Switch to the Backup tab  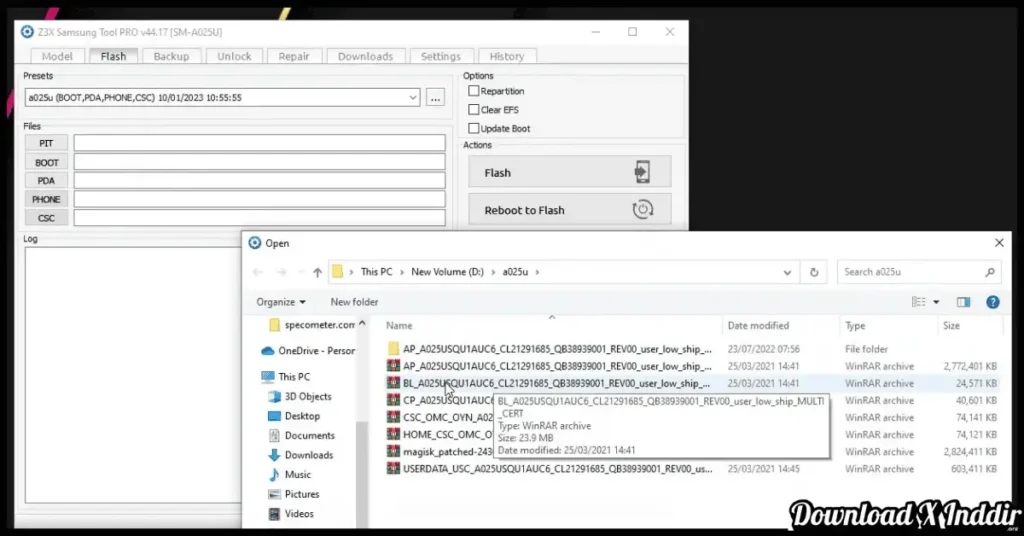(x=171, y=56)
